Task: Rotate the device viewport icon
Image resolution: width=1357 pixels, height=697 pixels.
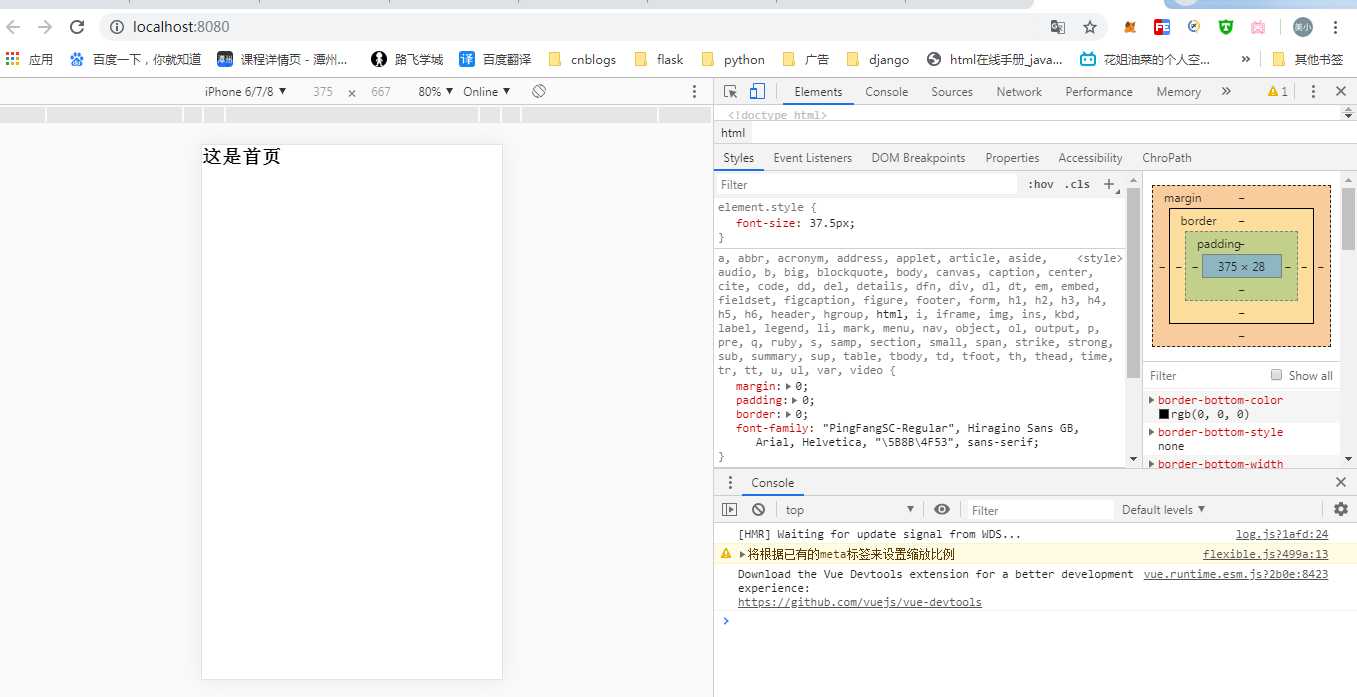Action: [538, 91]
